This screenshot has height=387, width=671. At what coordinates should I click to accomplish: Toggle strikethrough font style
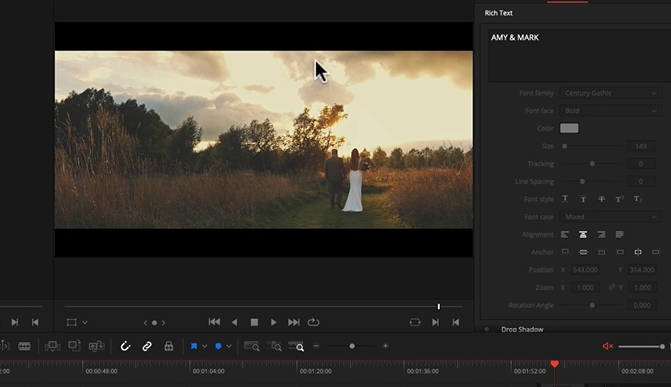601,199
